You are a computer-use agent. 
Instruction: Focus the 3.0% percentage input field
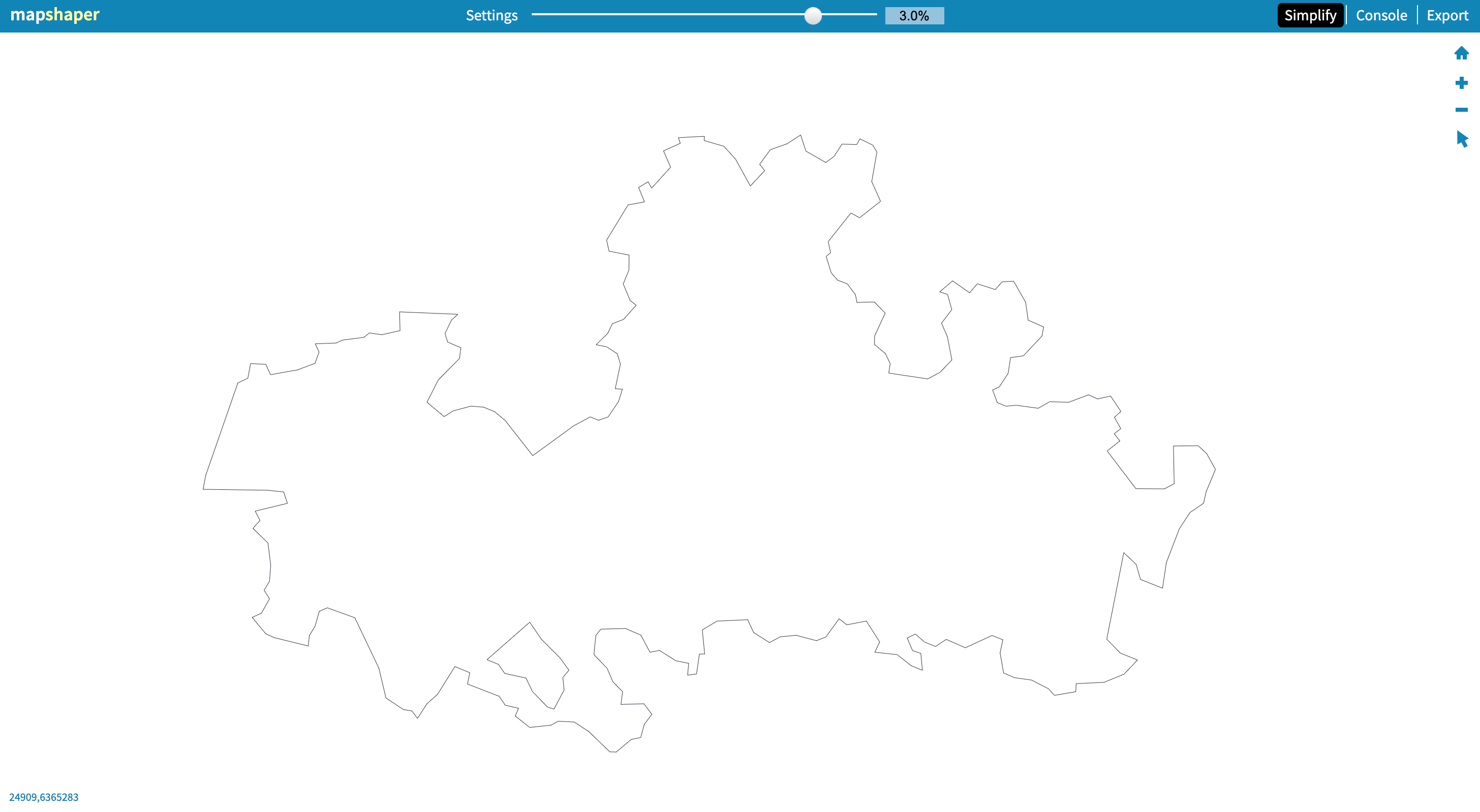(913, 16)
